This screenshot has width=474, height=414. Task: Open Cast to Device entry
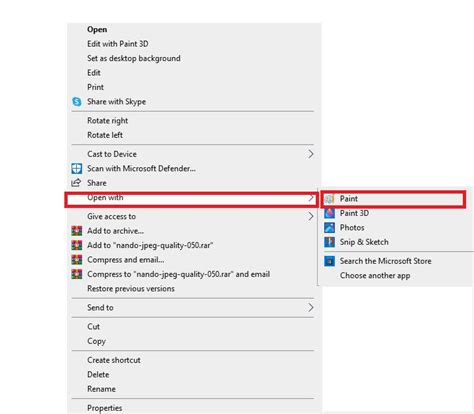[112, 154]
